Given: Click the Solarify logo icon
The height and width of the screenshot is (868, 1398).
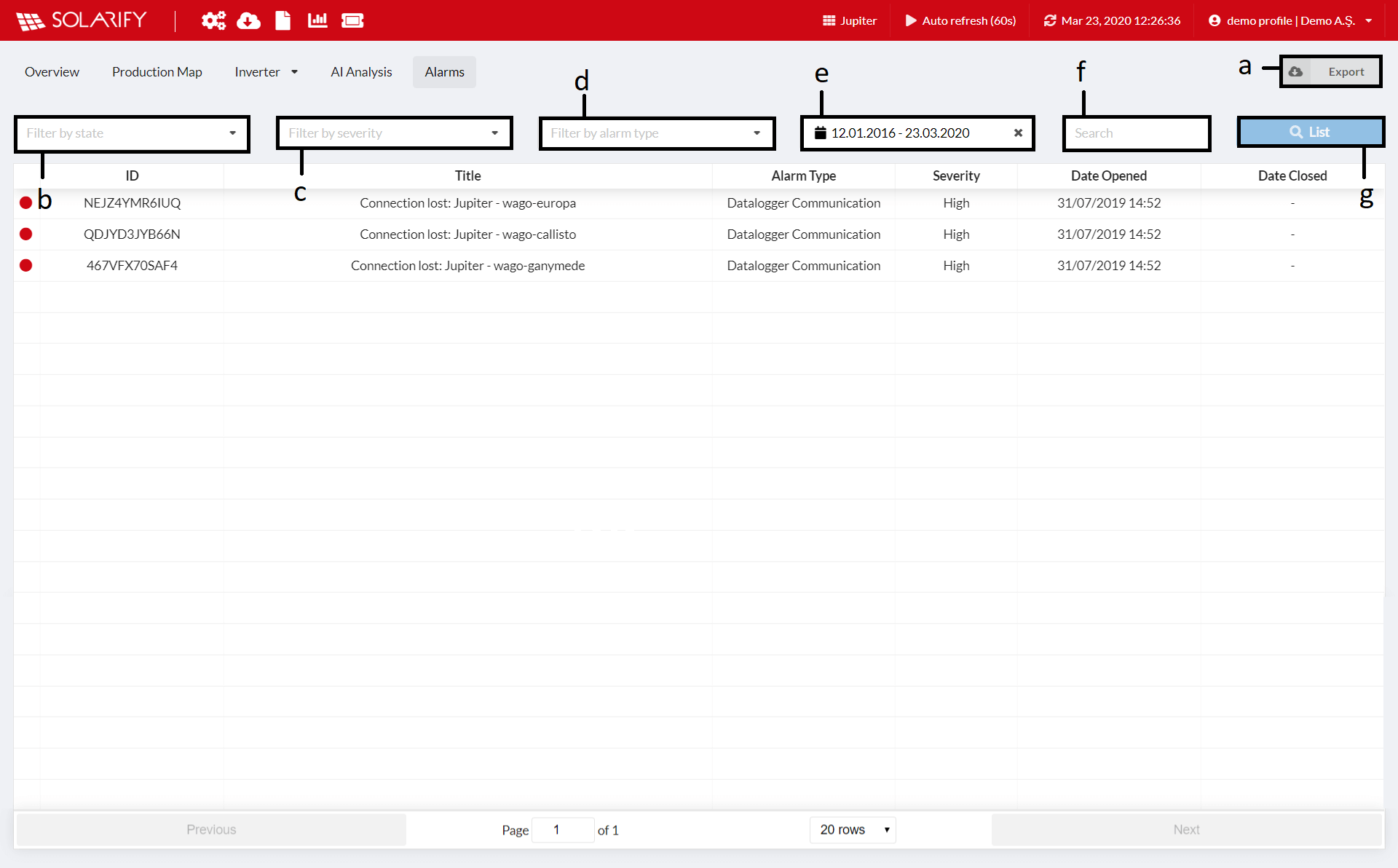Looking at the screenshot, I should pos(28,20).
